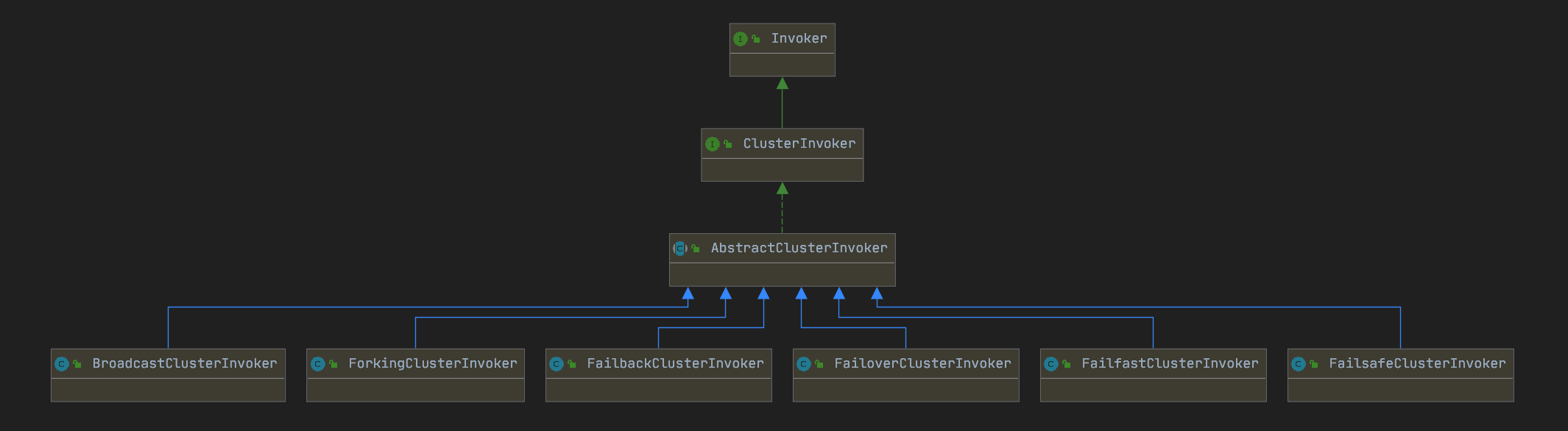The image size is (1568, 431).
Task: Select the BroadcastClusterInvoker node label
Action: pos(185,363)
